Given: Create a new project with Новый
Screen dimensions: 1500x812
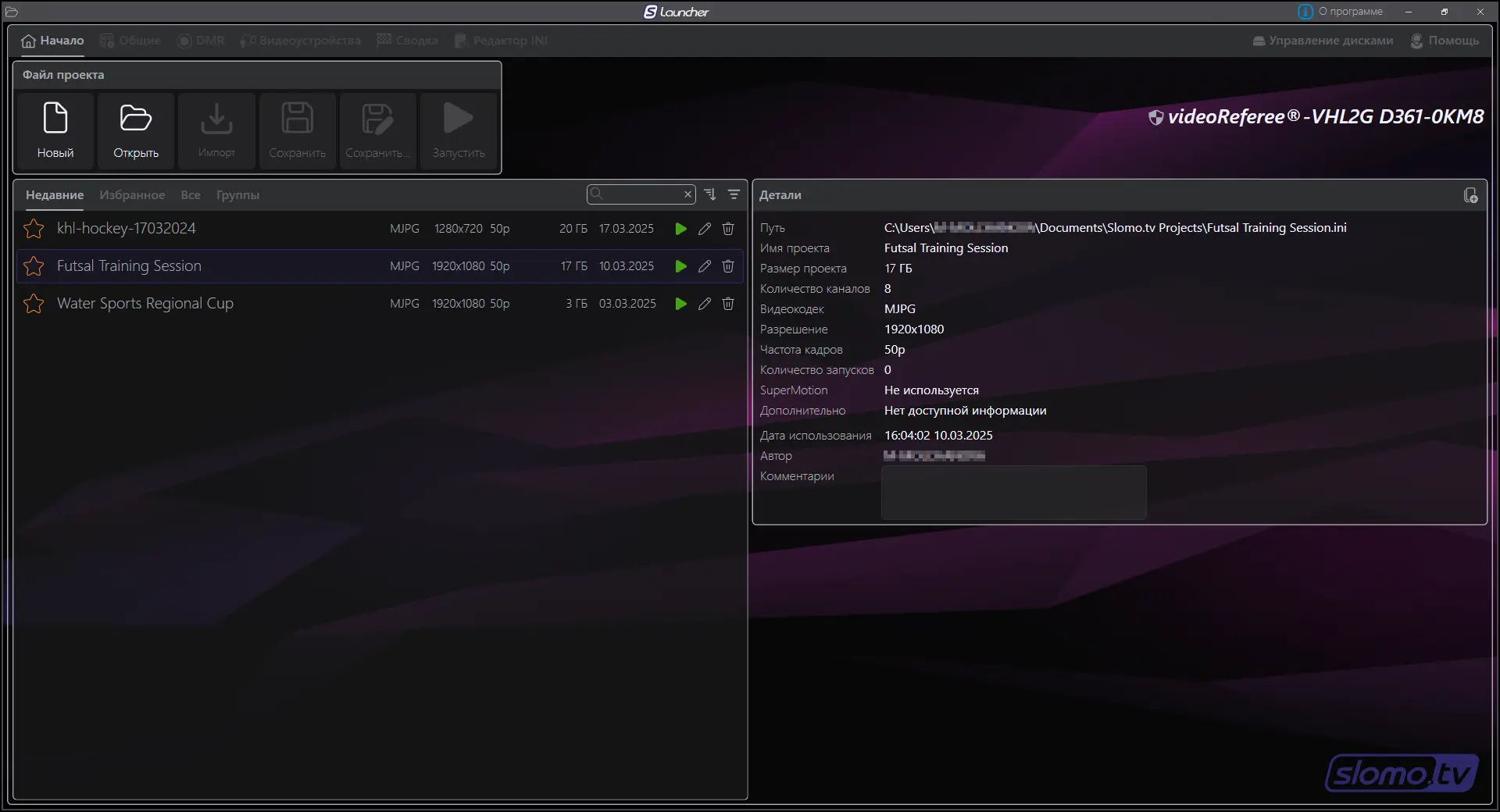Looking at the screenshot, I should (55, 130).
